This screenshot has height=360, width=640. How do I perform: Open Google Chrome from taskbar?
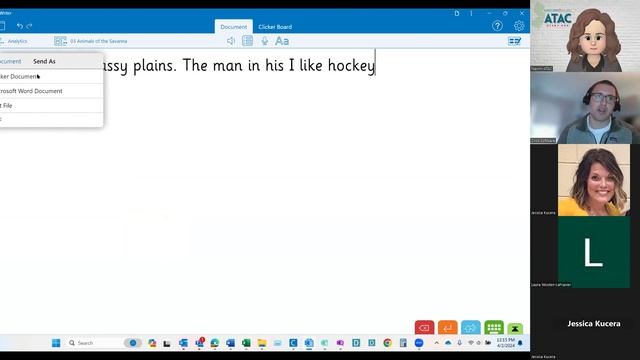tap(387, 343)
